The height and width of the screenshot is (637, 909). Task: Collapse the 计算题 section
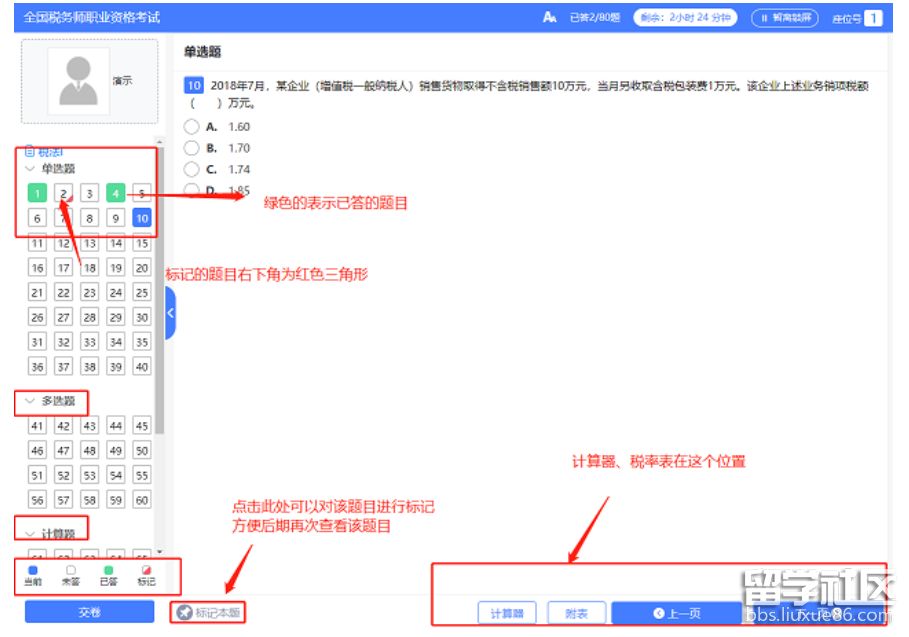tap(31, 533)
